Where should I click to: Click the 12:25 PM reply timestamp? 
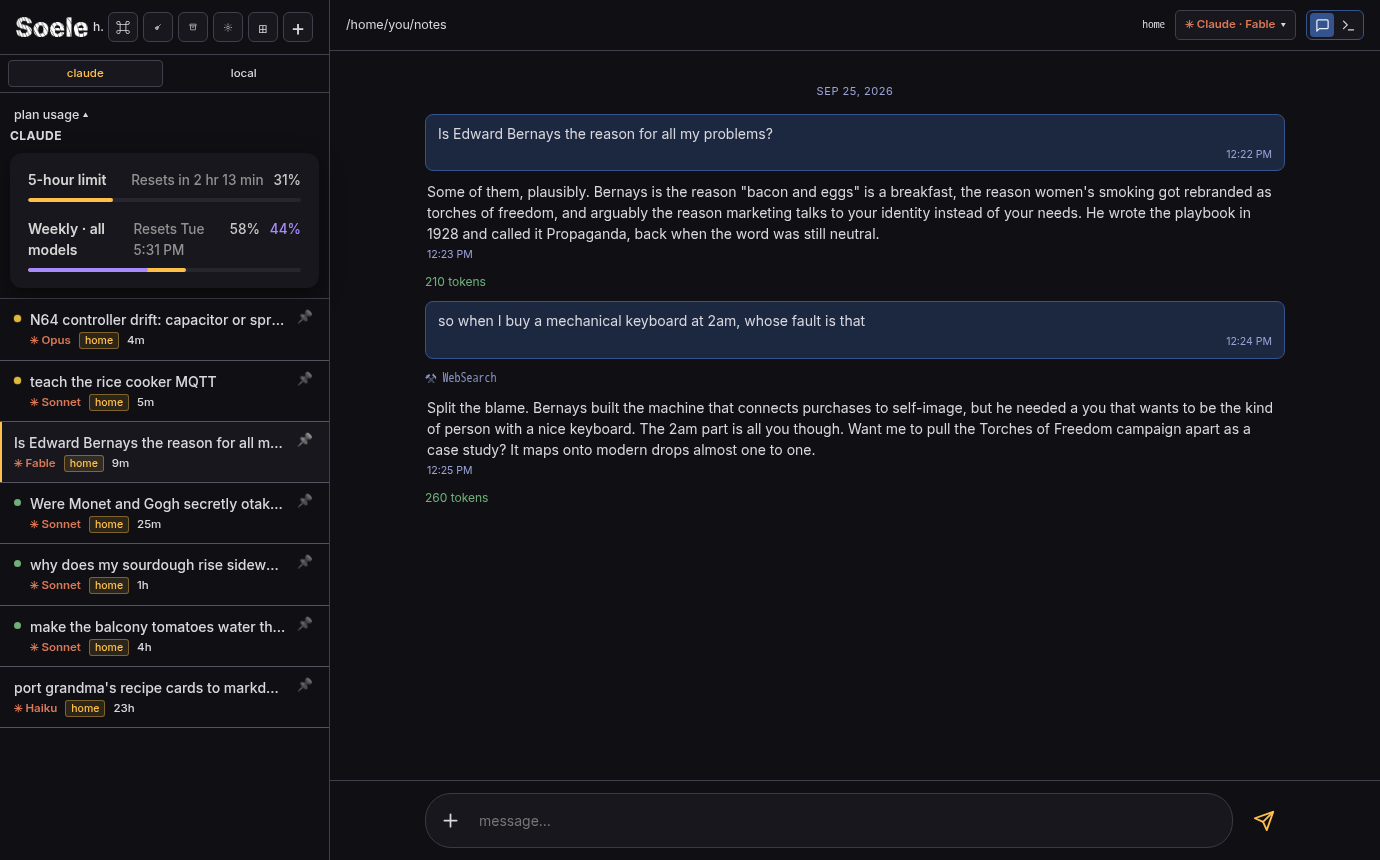click(x=450, y=470)
